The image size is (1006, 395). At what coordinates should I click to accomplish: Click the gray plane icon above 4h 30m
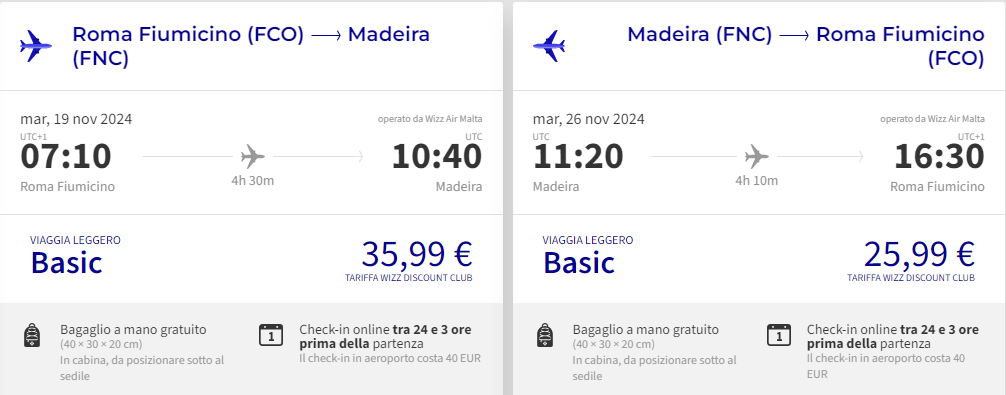point(253,156)
